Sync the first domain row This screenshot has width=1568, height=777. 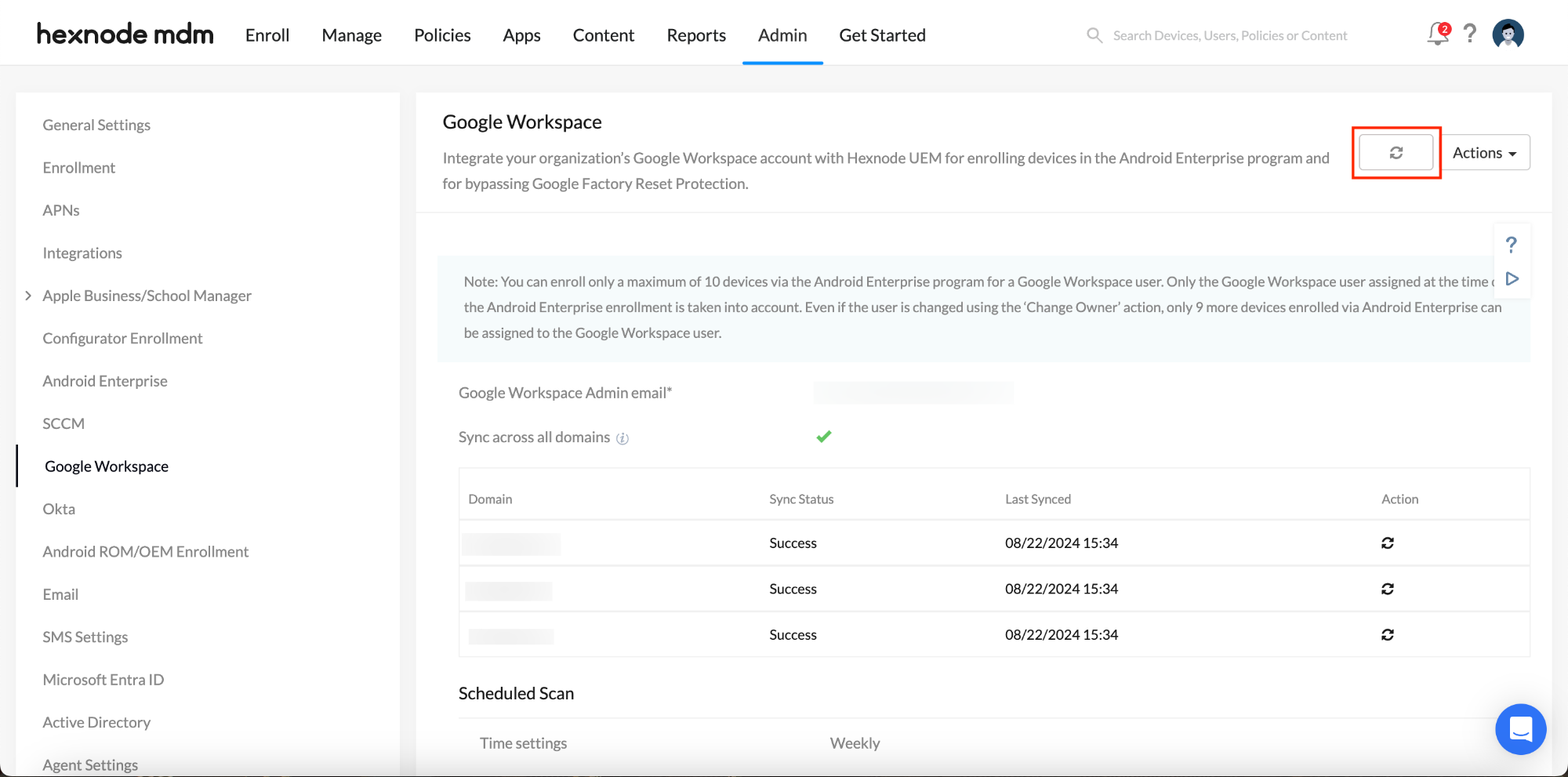coord(1388,543)
